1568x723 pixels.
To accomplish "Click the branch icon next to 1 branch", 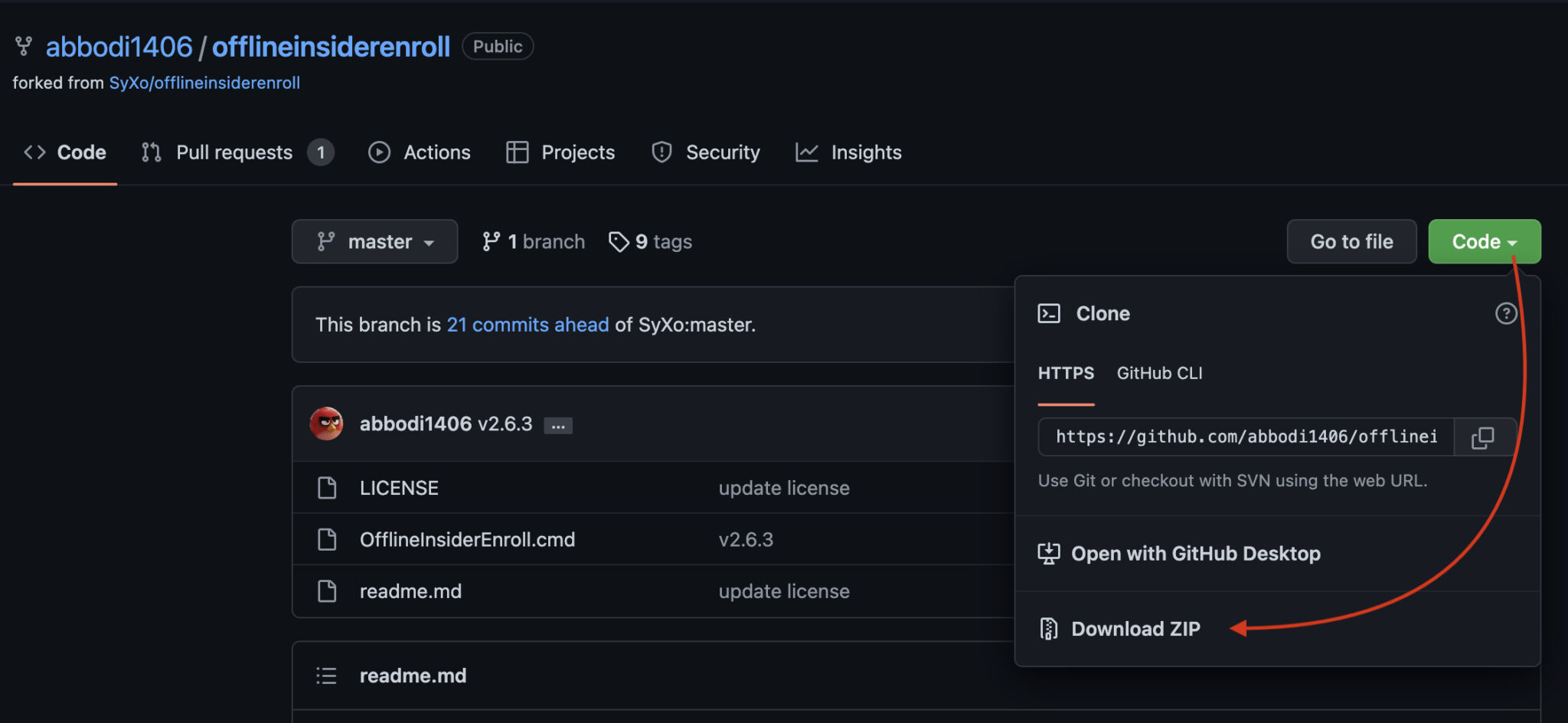I will (491, 242).
